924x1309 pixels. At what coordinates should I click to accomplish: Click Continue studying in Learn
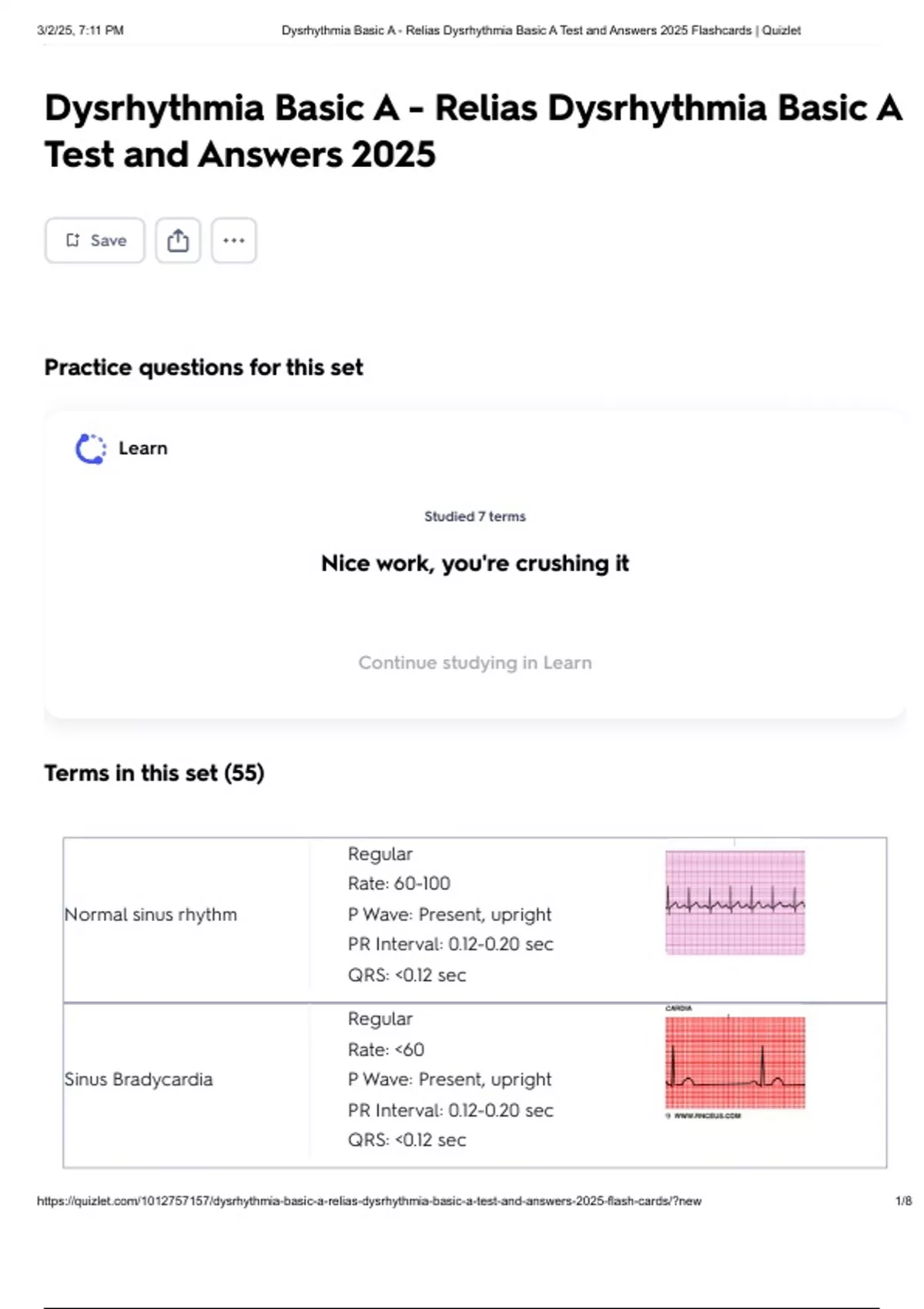(474, 662)
